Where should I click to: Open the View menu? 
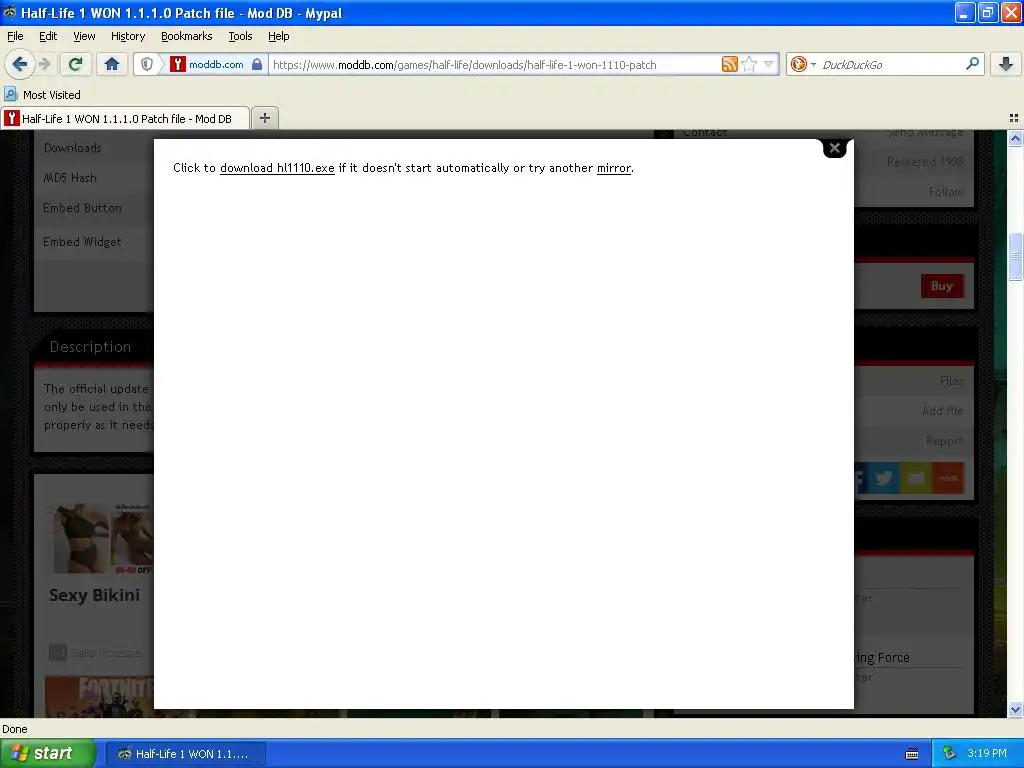coord(84,36)
